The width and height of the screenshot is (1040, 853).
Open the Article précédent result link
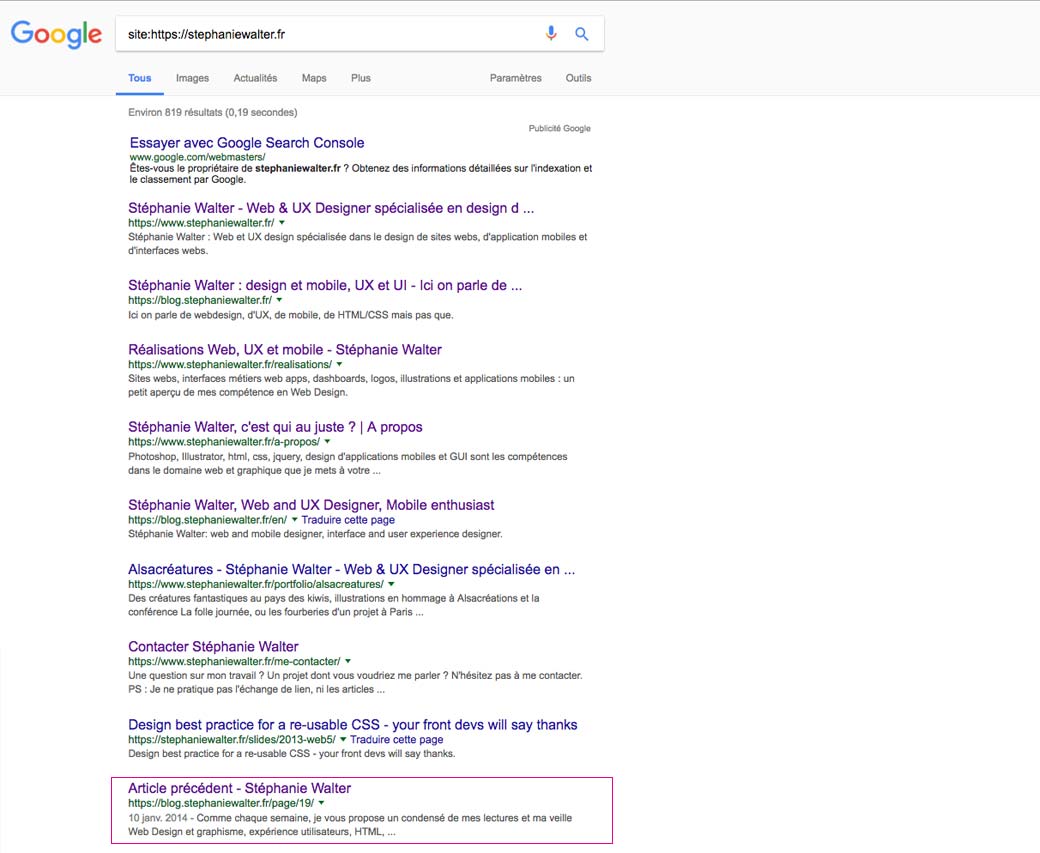click(239, 788)
